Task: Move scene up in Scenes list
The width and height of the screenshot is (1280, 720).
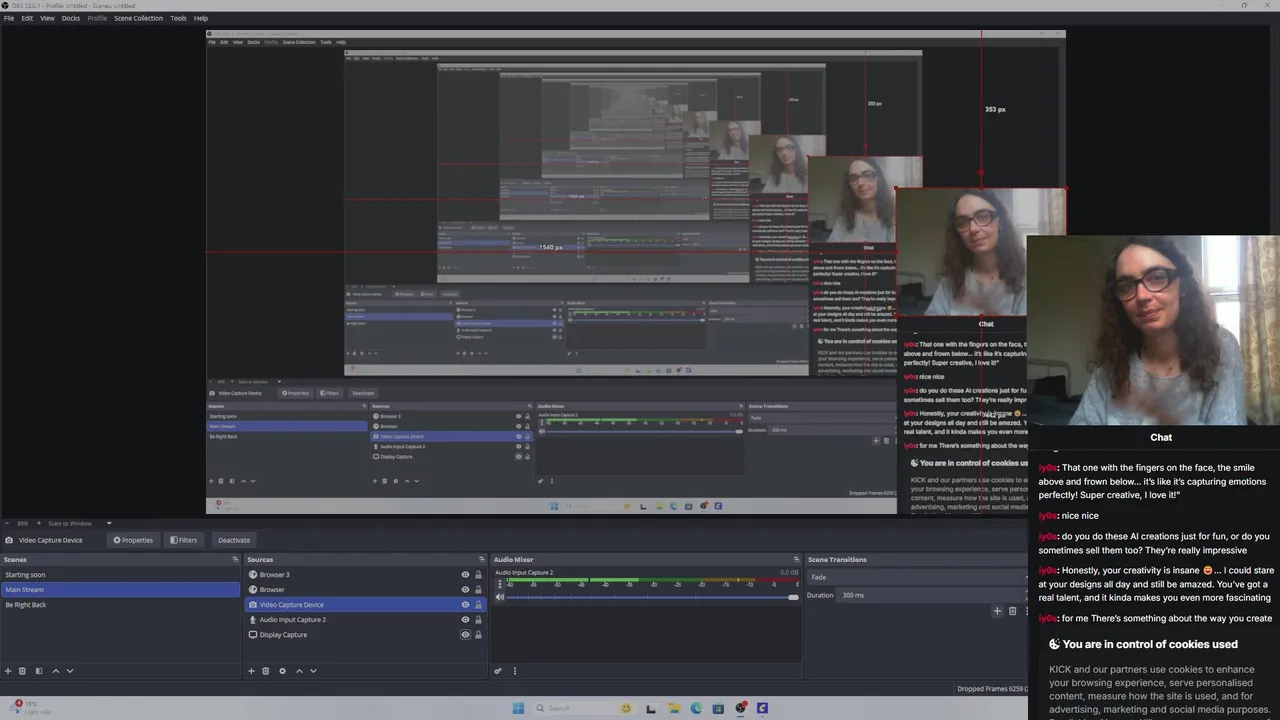Action: tap(55, 671)
